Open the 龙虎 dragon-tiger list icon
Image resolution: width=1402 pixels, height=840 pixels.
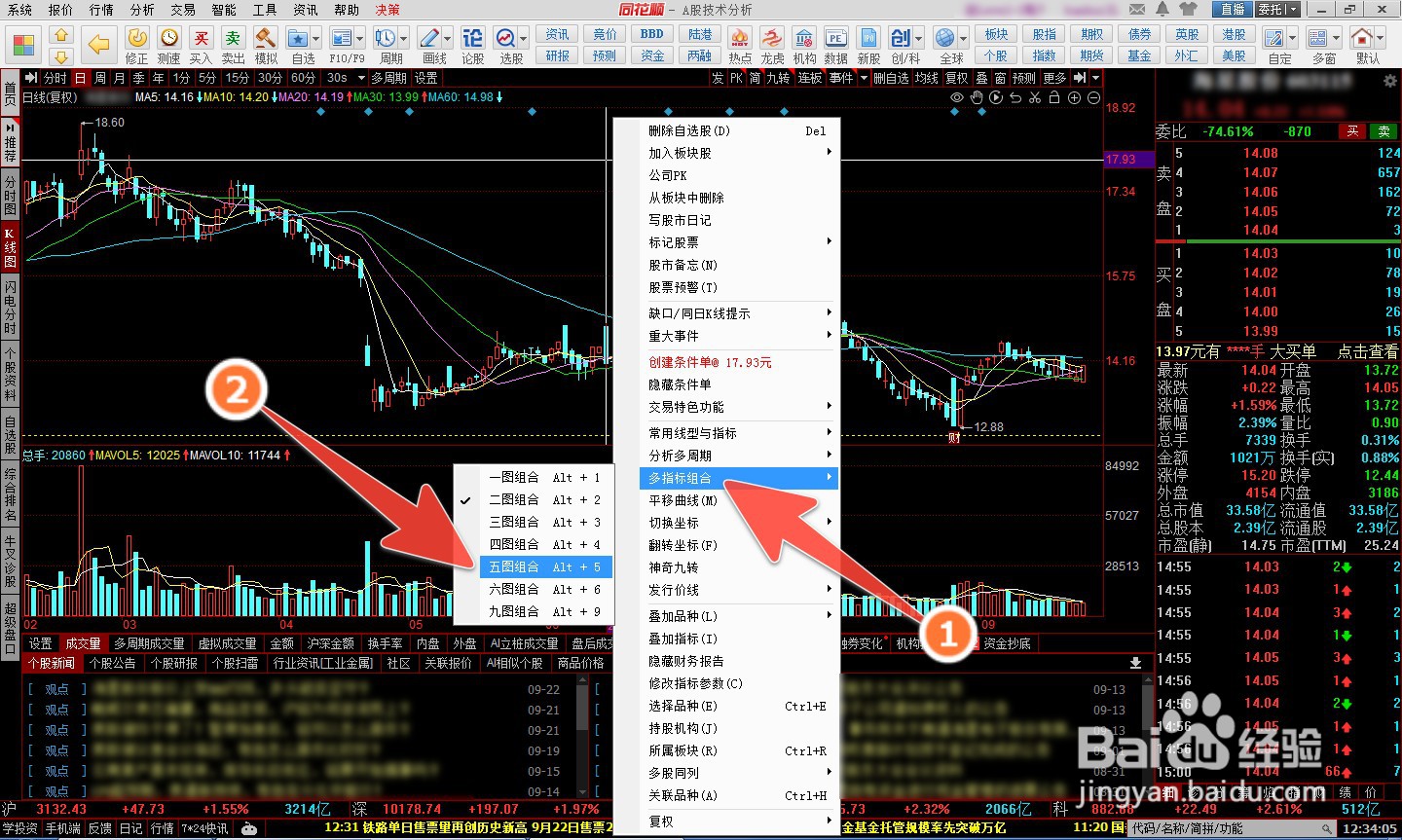772,38
